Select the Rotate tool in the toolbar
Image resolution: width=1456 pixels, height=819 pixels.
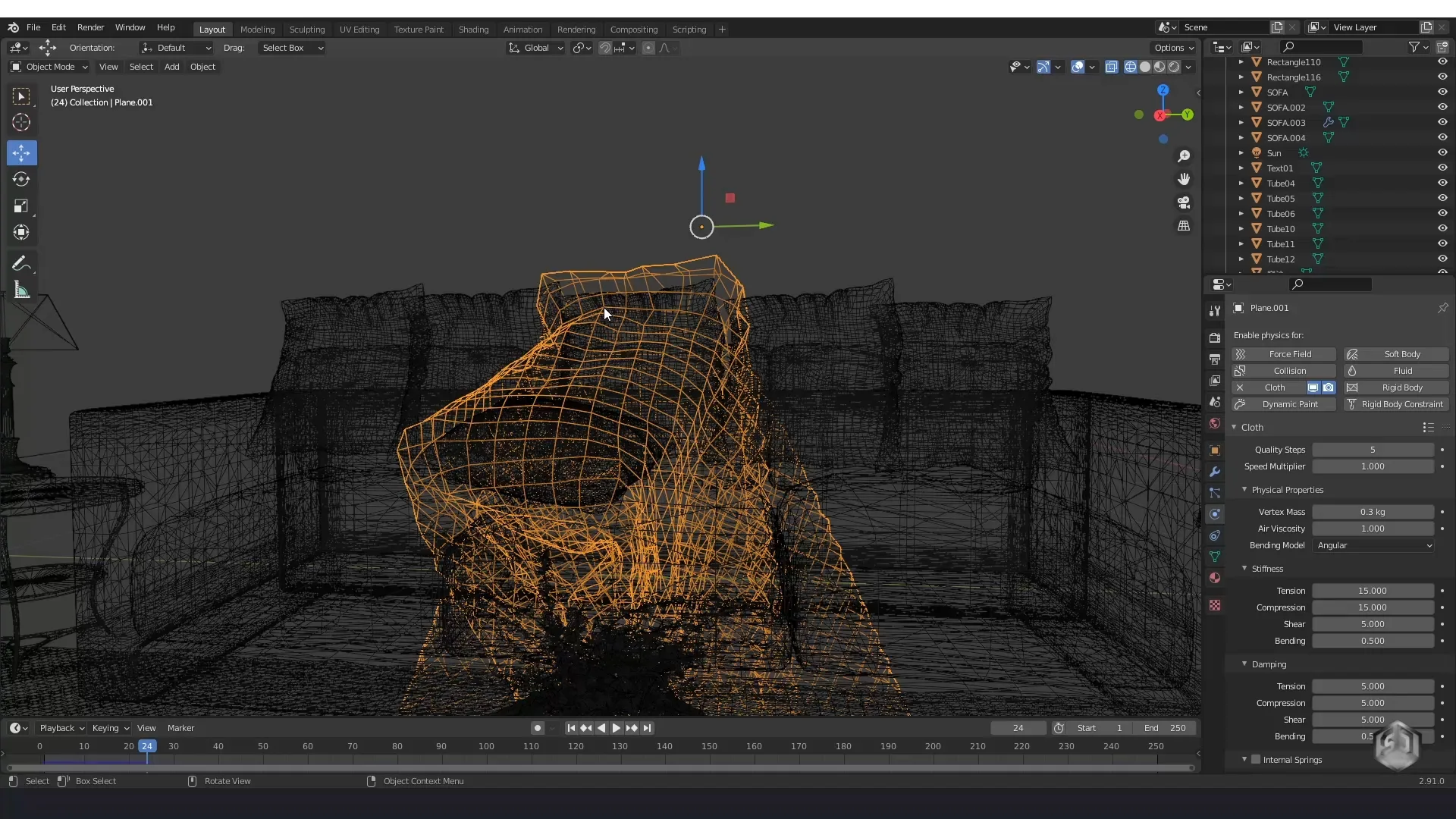(21, 180)
